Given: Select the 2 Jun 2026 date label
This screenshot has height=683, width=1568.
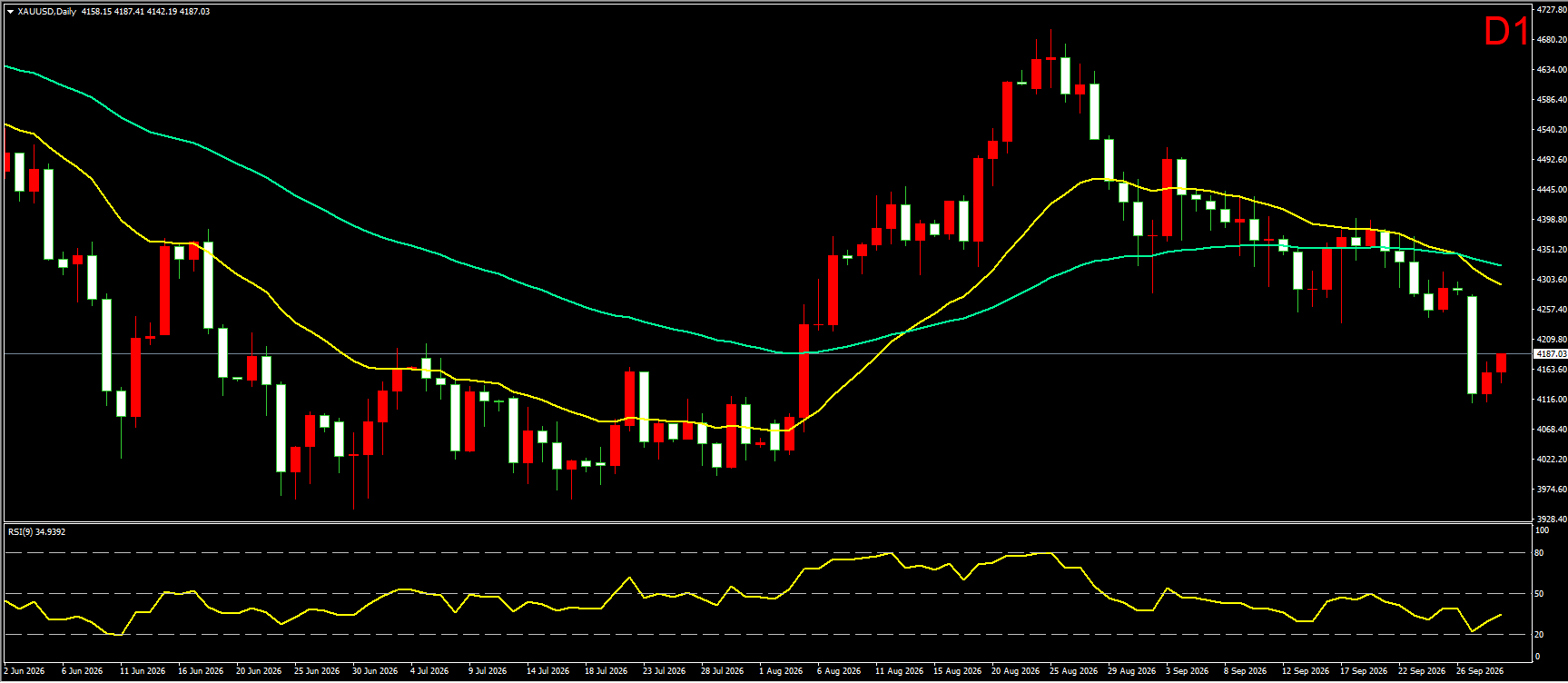Looking at the screenshot, I should click(24, 671).
